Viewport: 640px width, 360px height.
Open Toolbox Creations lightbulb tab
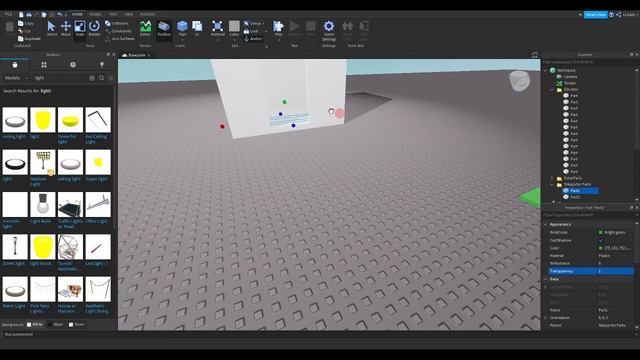click(102, 64)
